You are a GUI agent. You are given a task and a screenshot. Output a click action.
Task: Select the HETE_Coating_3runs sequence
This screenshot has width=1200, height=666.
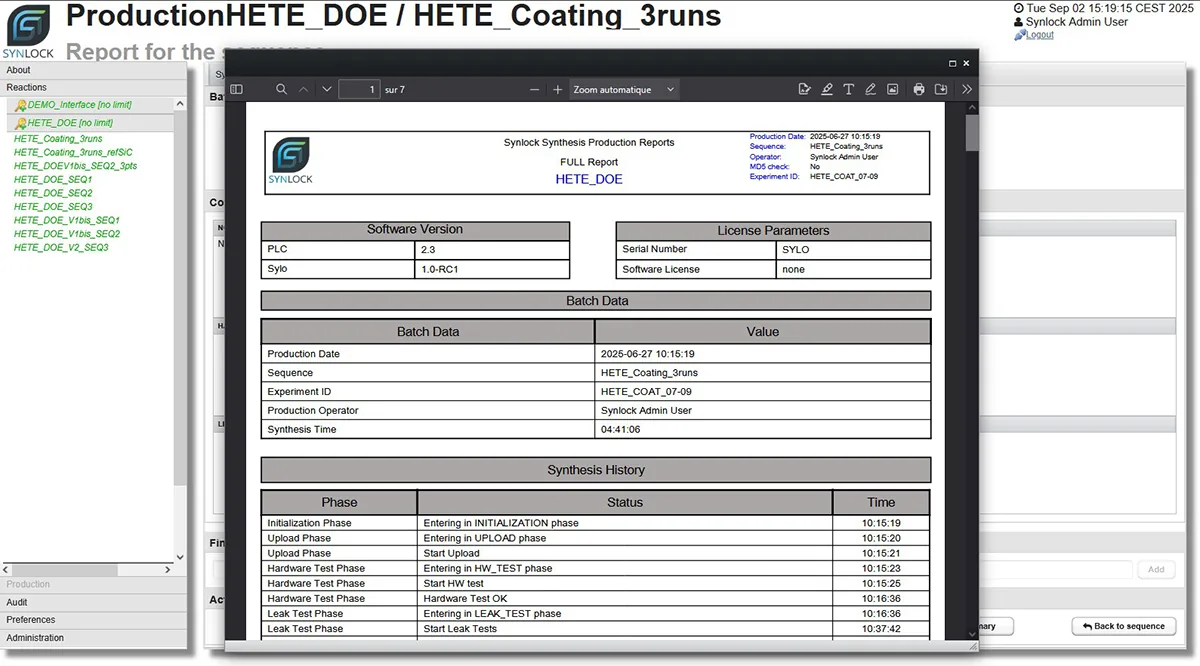(58, 138)
